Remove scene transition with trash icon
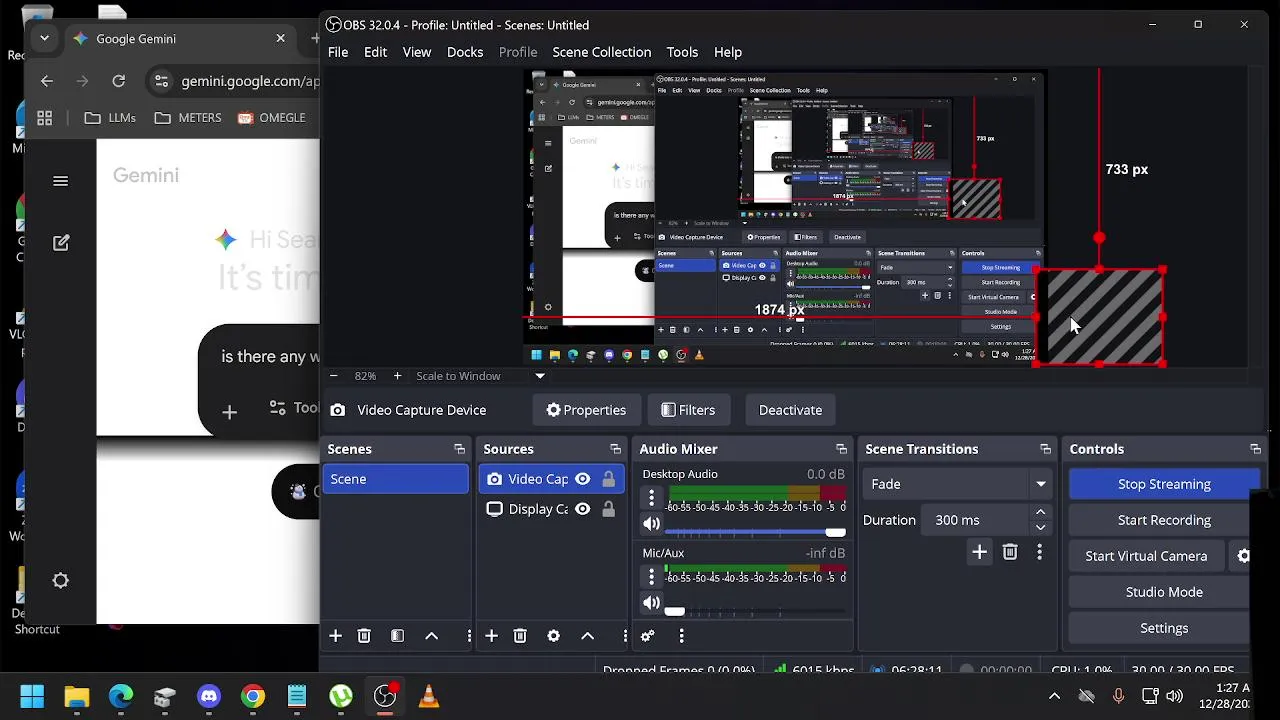1280x720 pixels. coord(1010,552)
